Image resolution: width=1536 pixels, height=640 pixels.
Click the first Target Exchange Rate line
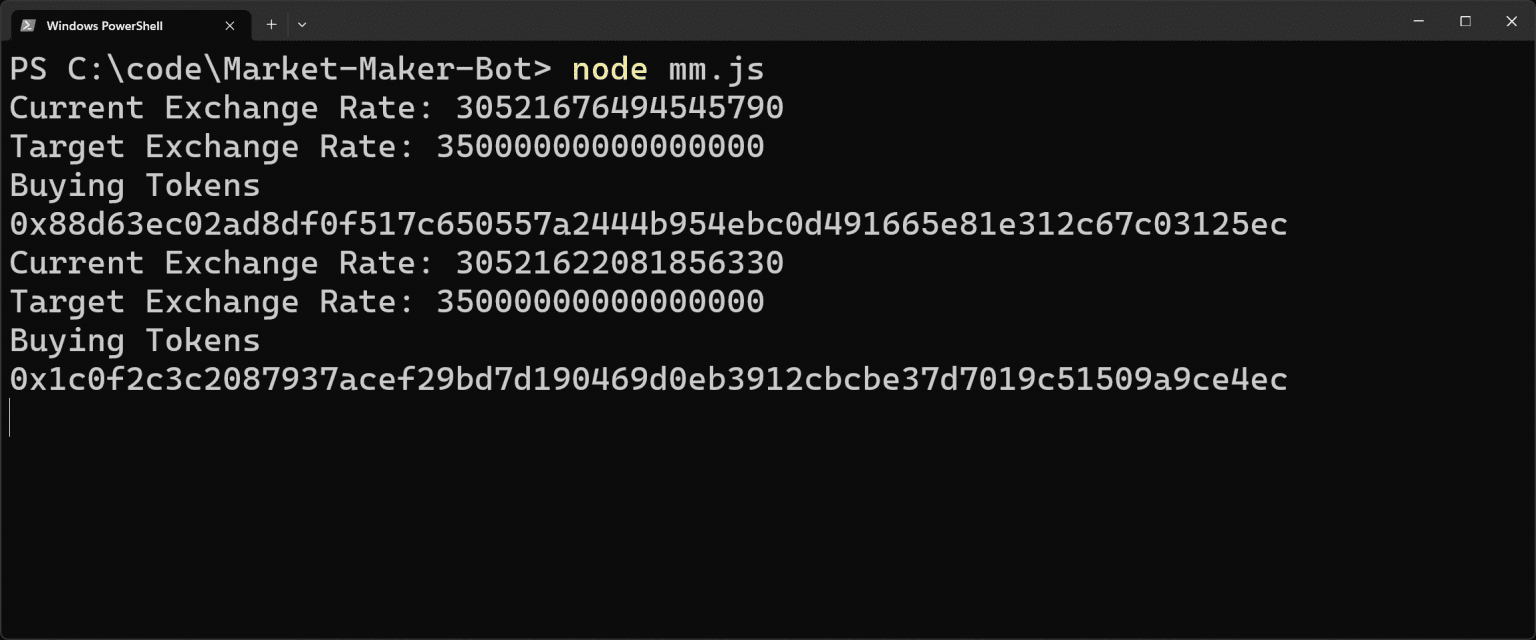[387, 147]
